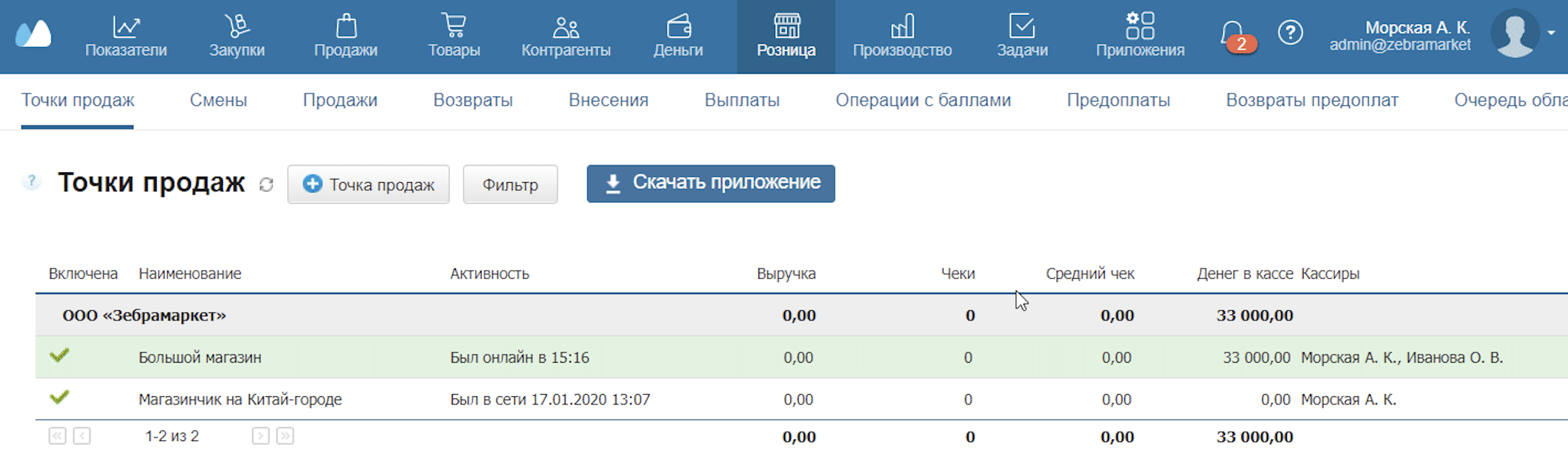Click the help question mark in header
The height and width of the screenshot is (455, 1568).
point(1290,33)
